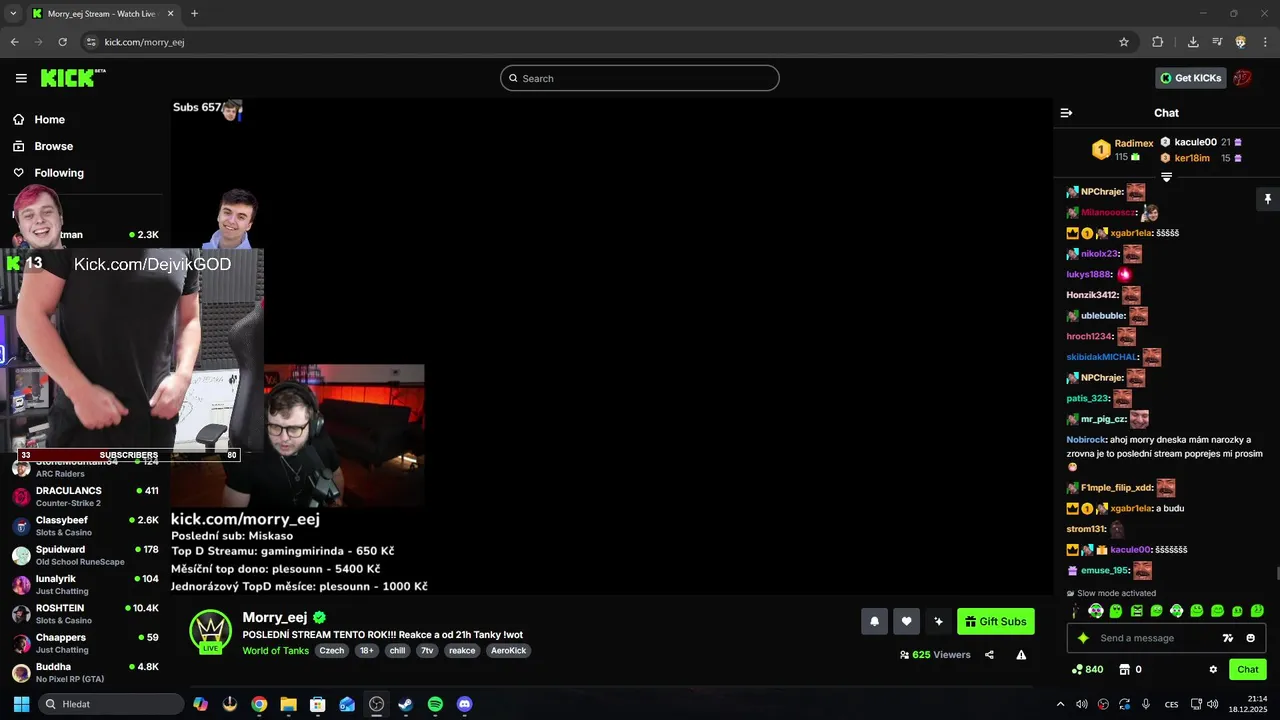The height and width of the screenshot is (720, 1280).
Task: Open the user profile avatar menu
Action: click(1243, 78)
